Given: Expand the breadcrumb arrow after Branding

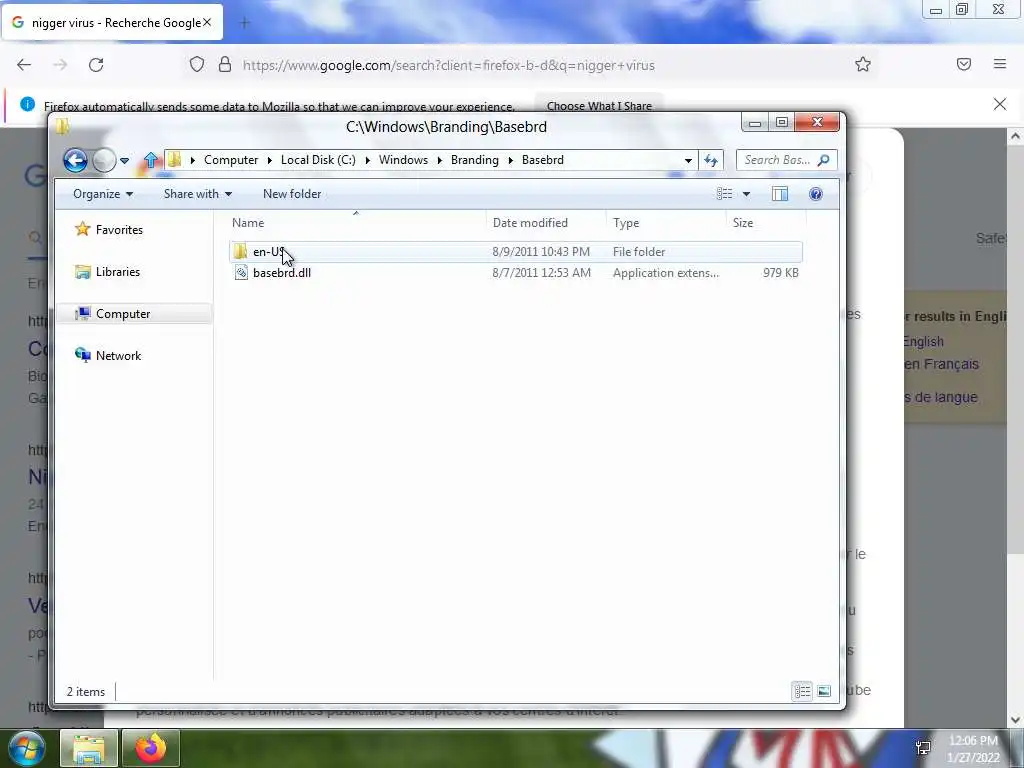Looking at the screenshot, I should [x=511, y=160].
